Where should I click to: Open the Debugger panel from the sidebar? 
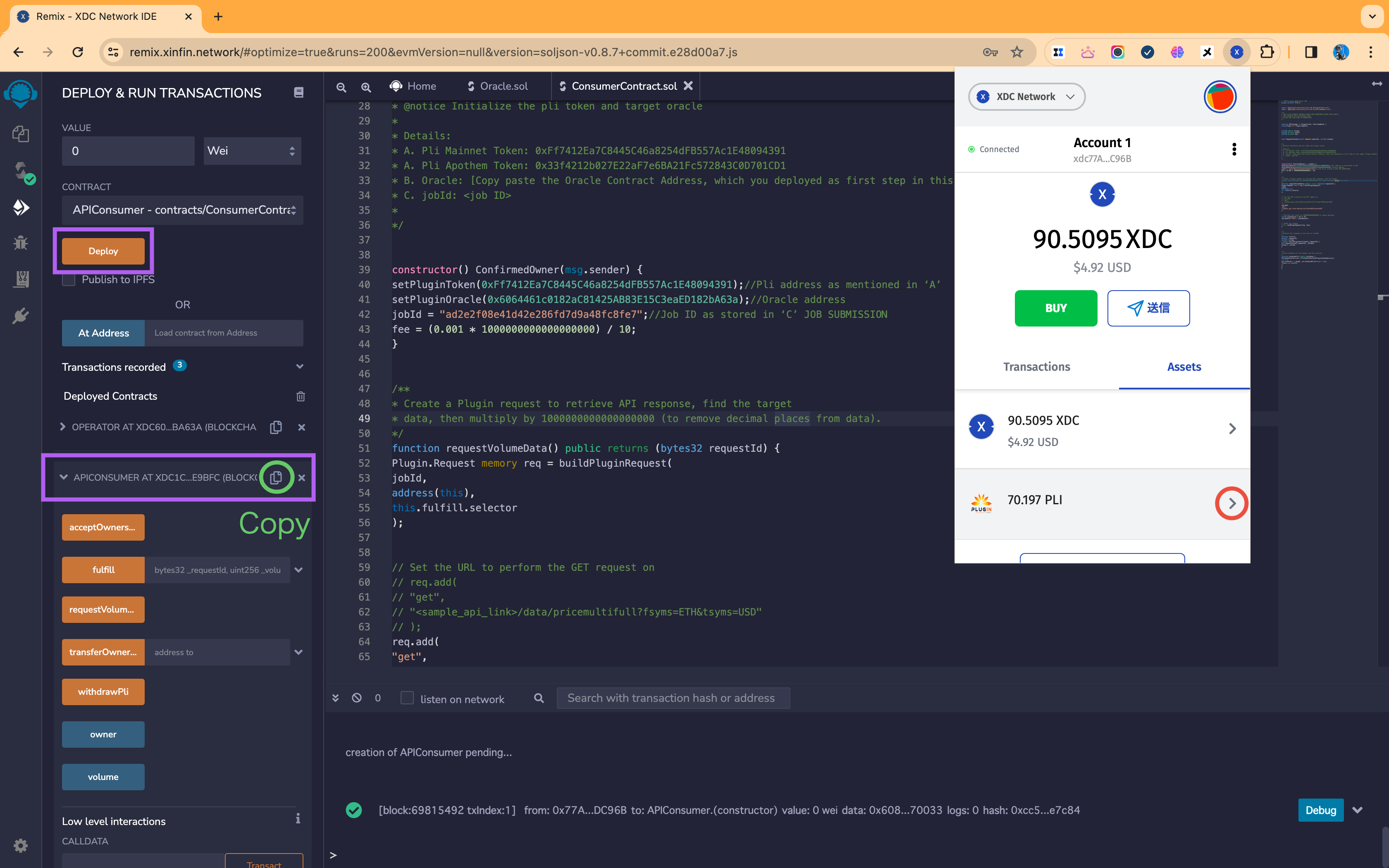[21, 243]
